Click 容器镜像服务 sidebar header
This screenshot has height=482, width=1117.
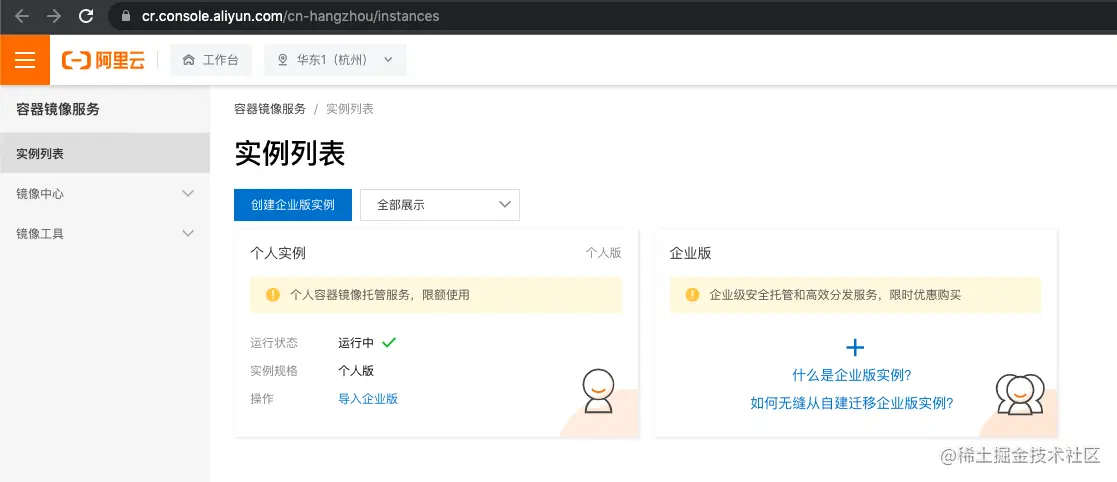(x=58, y=109)
